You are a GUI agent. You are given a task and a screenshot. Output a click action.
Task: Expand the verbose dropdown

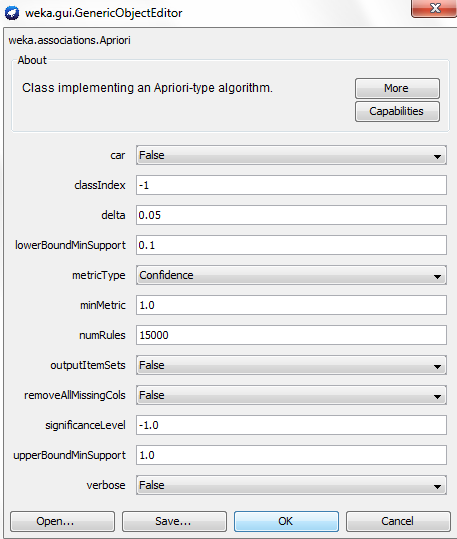291,485
